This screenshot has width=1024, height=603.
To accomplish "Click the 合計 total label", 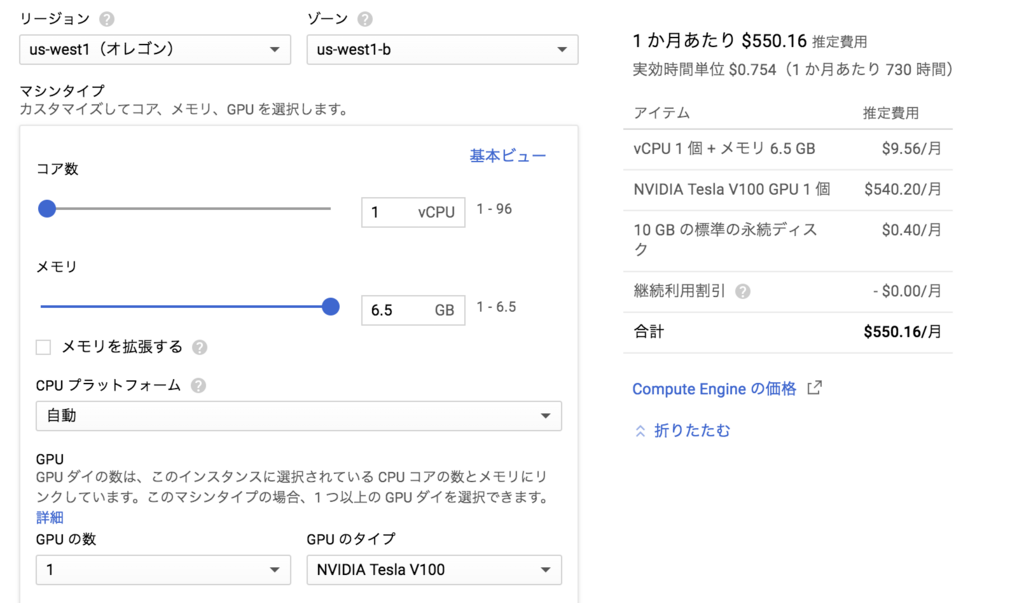I will [x=648, y=332].
